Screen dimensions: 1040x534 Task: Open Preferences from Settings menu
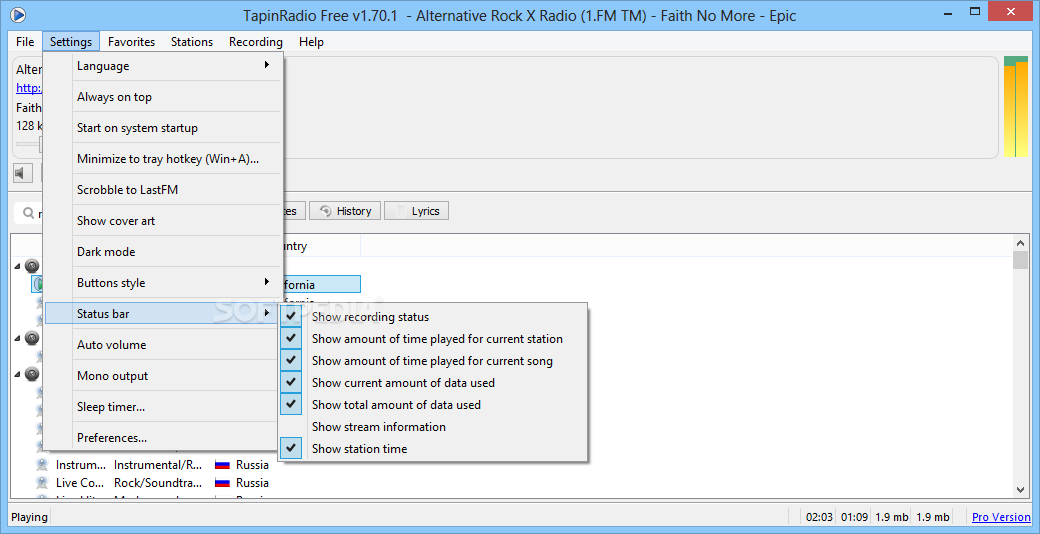[x=163, y=438]
